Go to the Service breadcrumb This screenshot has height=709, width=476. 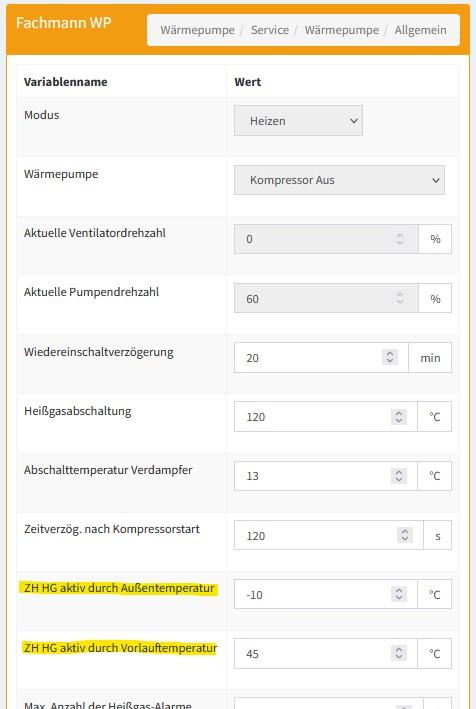(270, 30)
